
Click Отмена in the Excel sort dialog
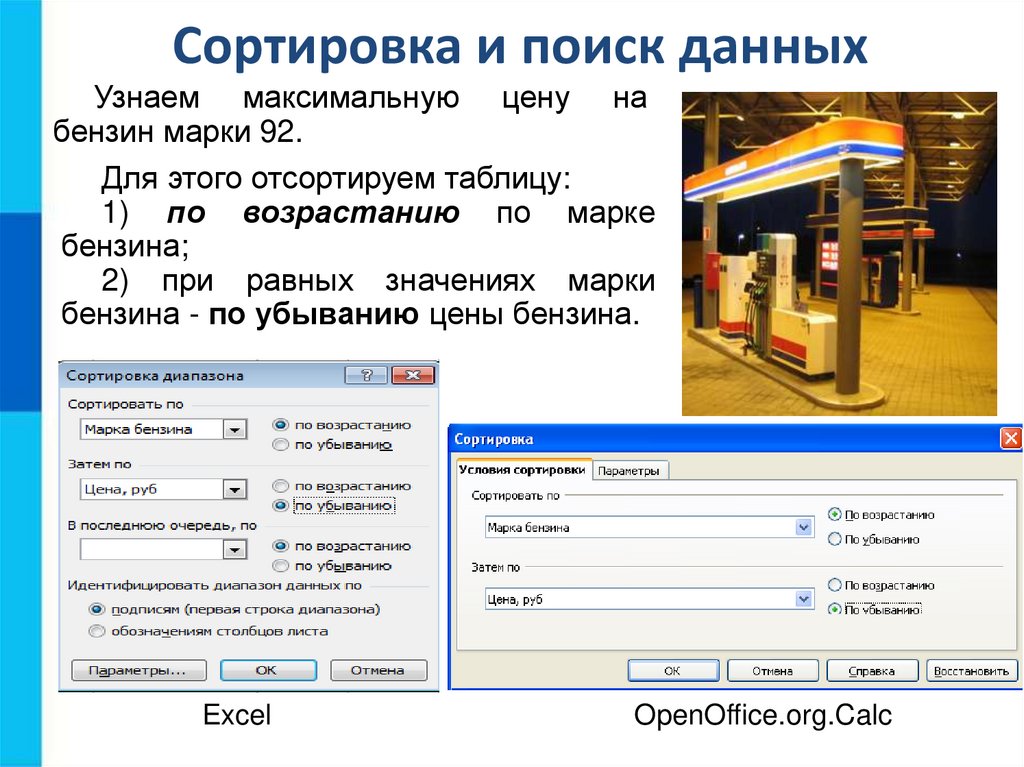tap(378, 670)
